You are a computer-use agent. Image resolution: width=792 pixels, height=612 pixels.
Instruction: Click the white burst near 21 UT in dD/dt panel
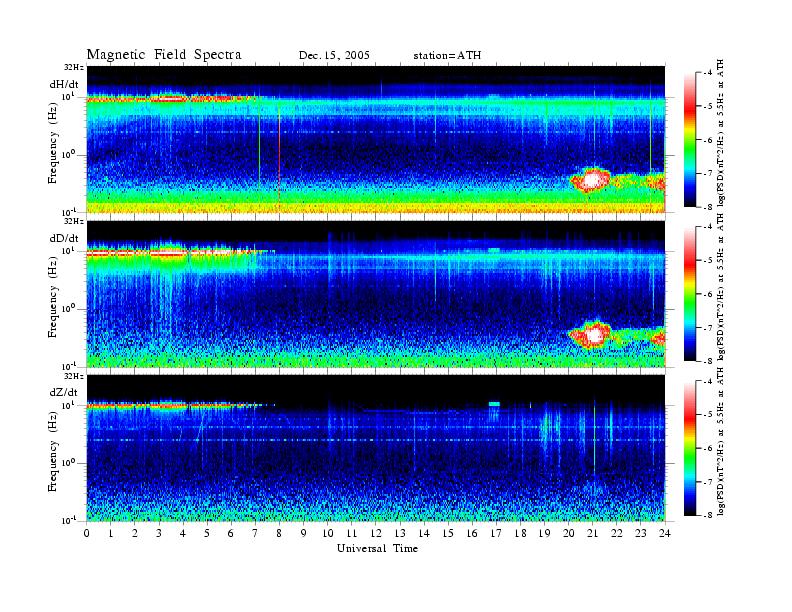pyautogui.click(x=595, y=334)
